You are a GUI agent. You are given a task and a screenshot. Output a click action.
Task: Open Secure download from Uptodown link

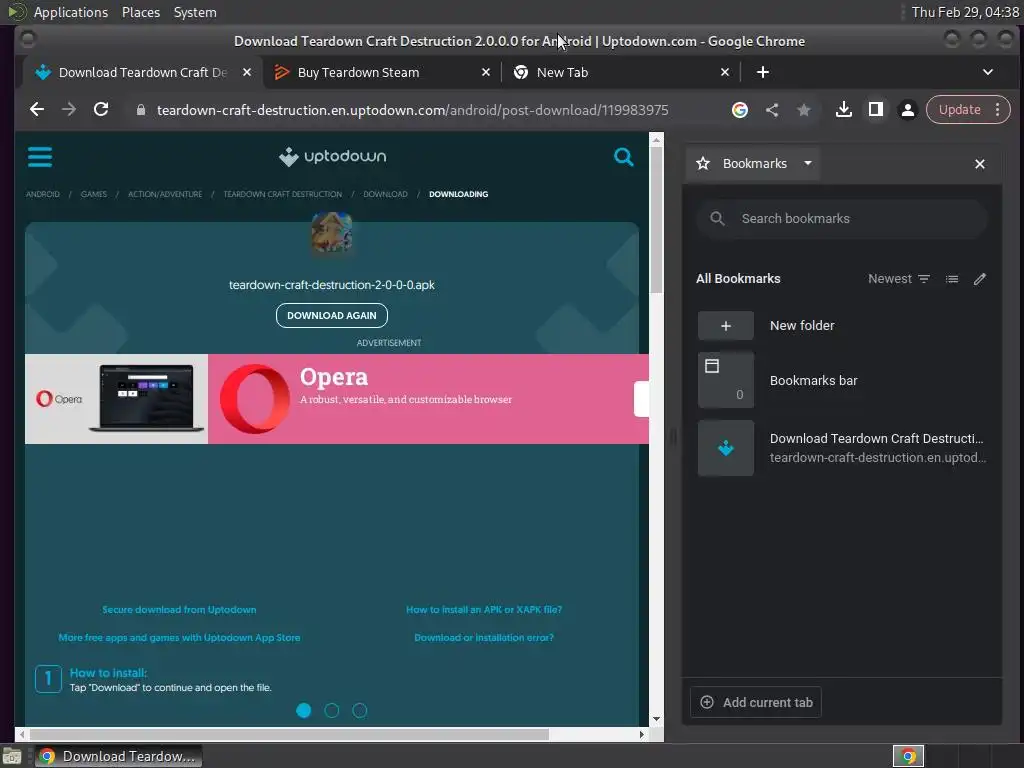tap(179, 609)
